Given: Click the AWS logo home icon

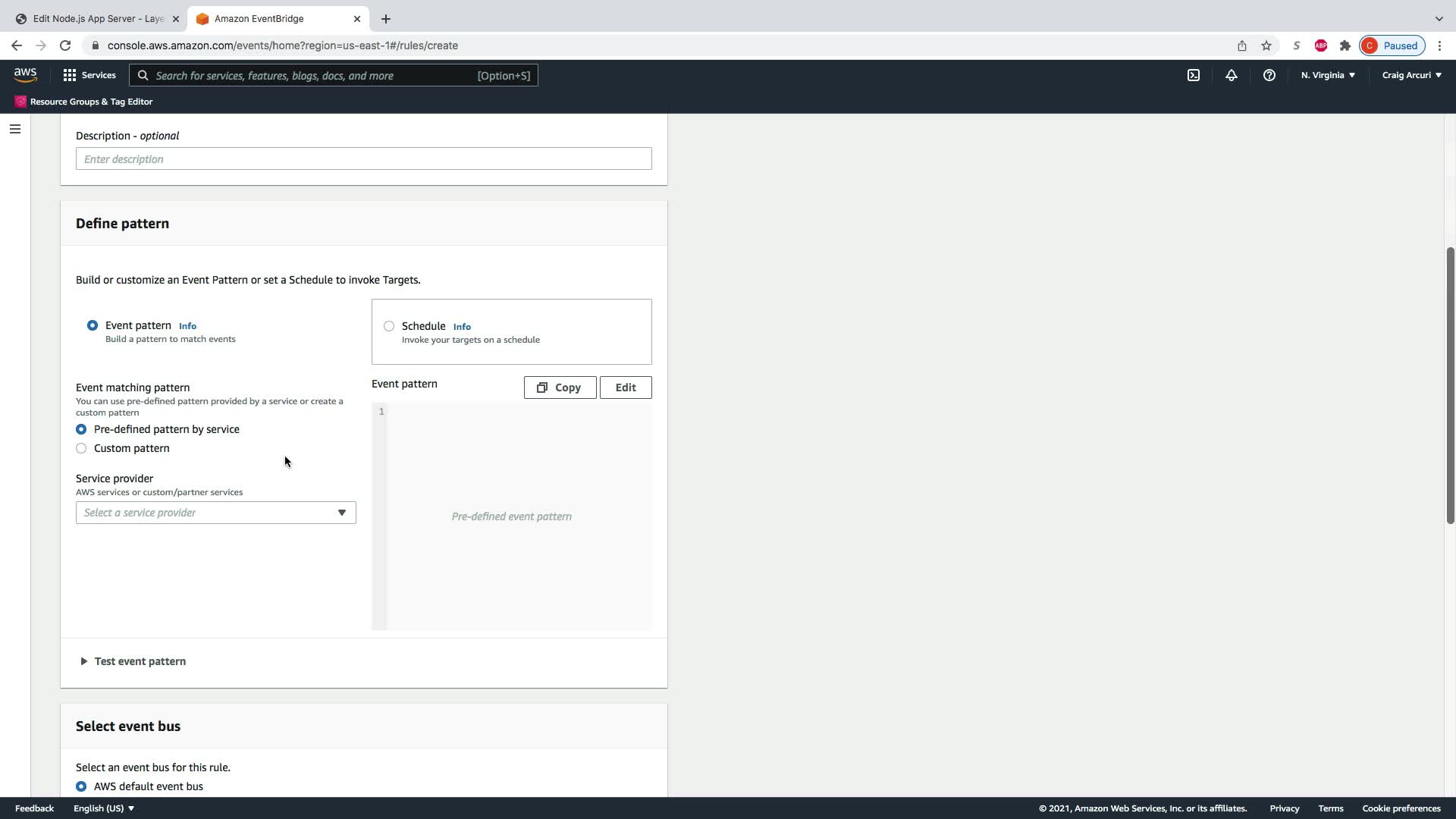Looking at the screenshot, I should click(25, 74).
